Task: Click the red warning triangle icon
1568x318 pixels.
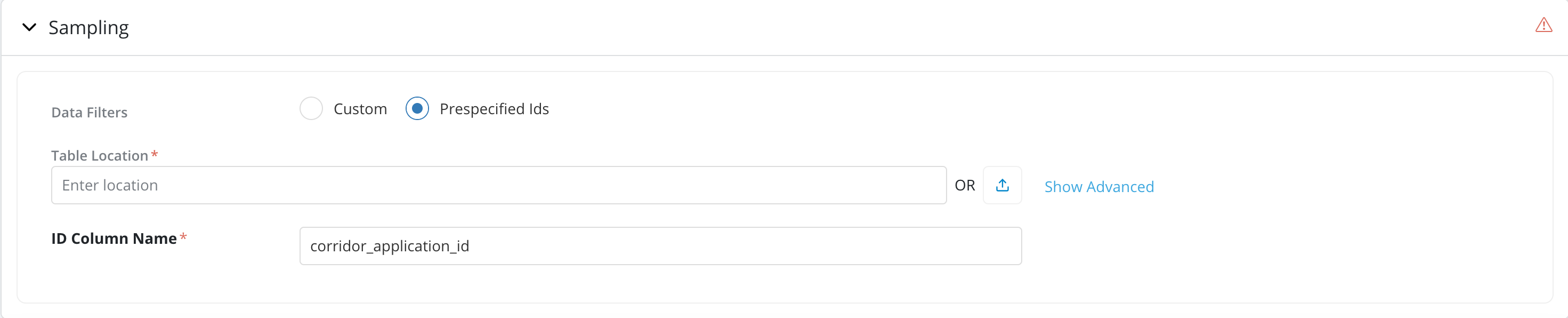Action: click(x=1543, y=25)
